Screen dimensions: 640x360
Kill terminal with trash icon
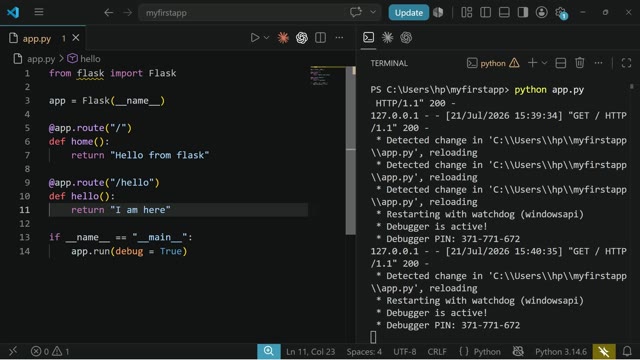click(580, 63)
